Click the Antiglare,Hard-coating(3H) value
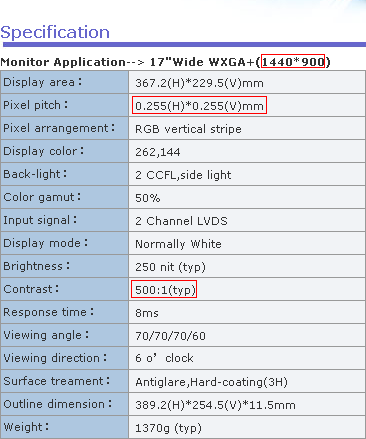 tap(211, 382)
